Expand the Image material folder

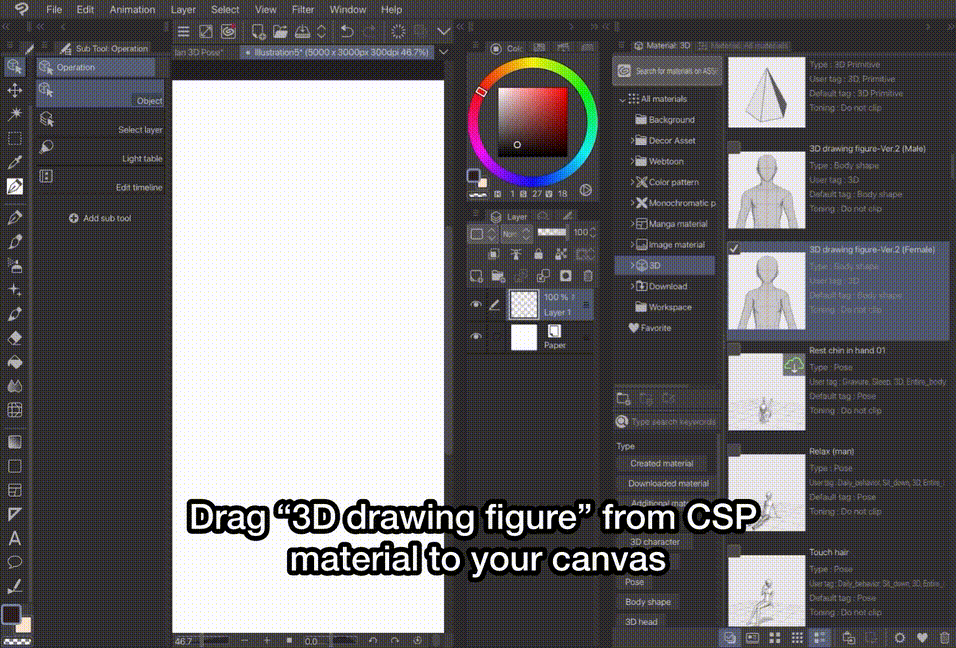coord(632,244)
